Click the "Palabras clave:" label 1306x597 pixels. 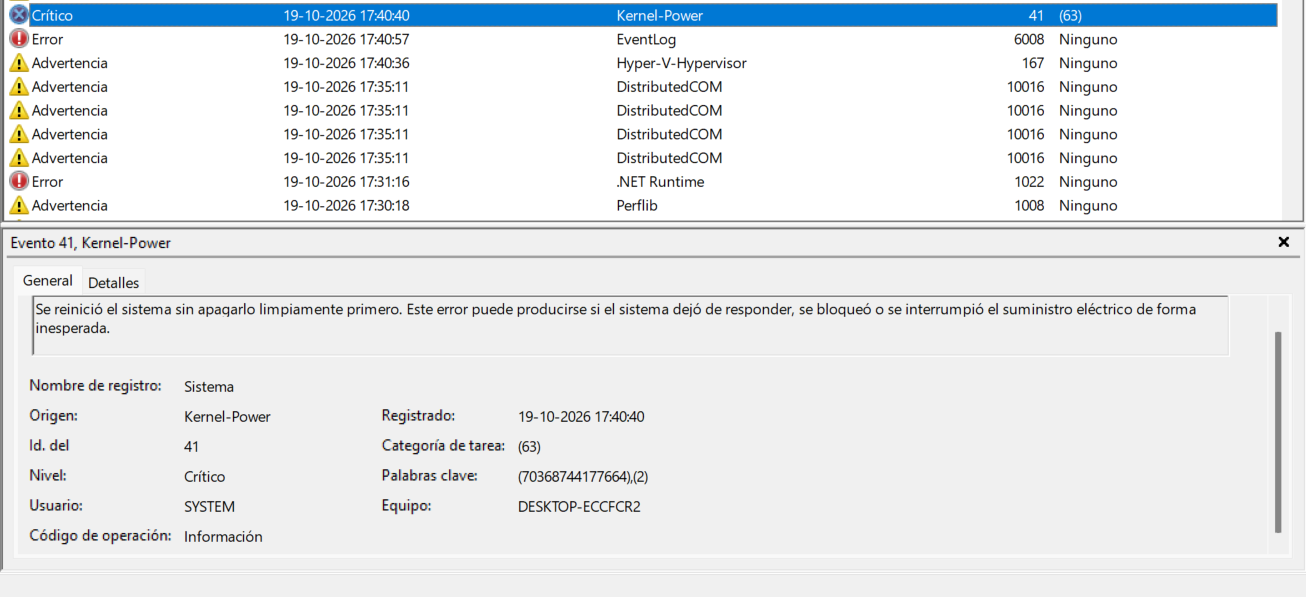(430, 476)
